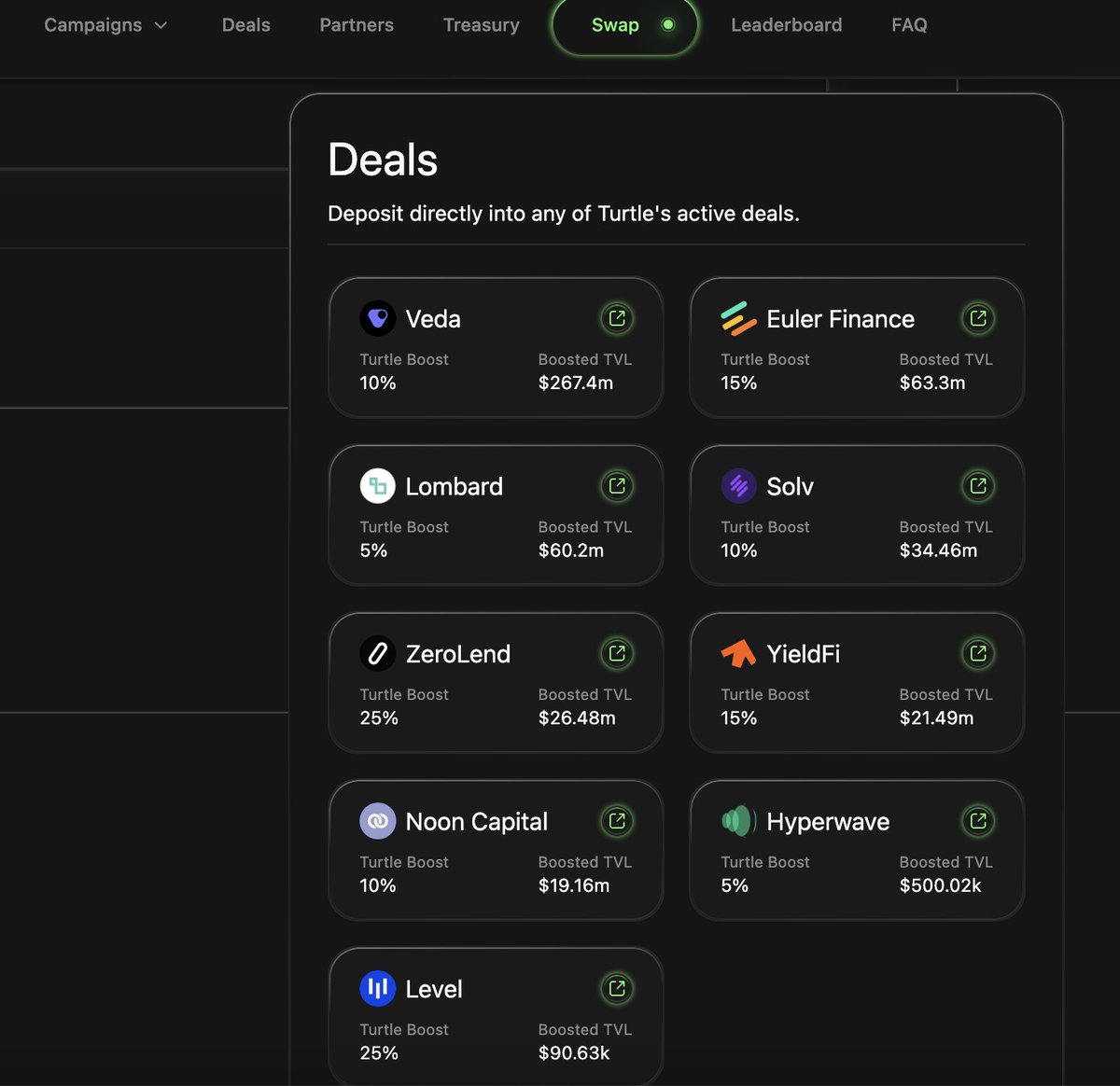
Task: Click Level's 25% Turtle Boost value
Action: [379, 1052]
